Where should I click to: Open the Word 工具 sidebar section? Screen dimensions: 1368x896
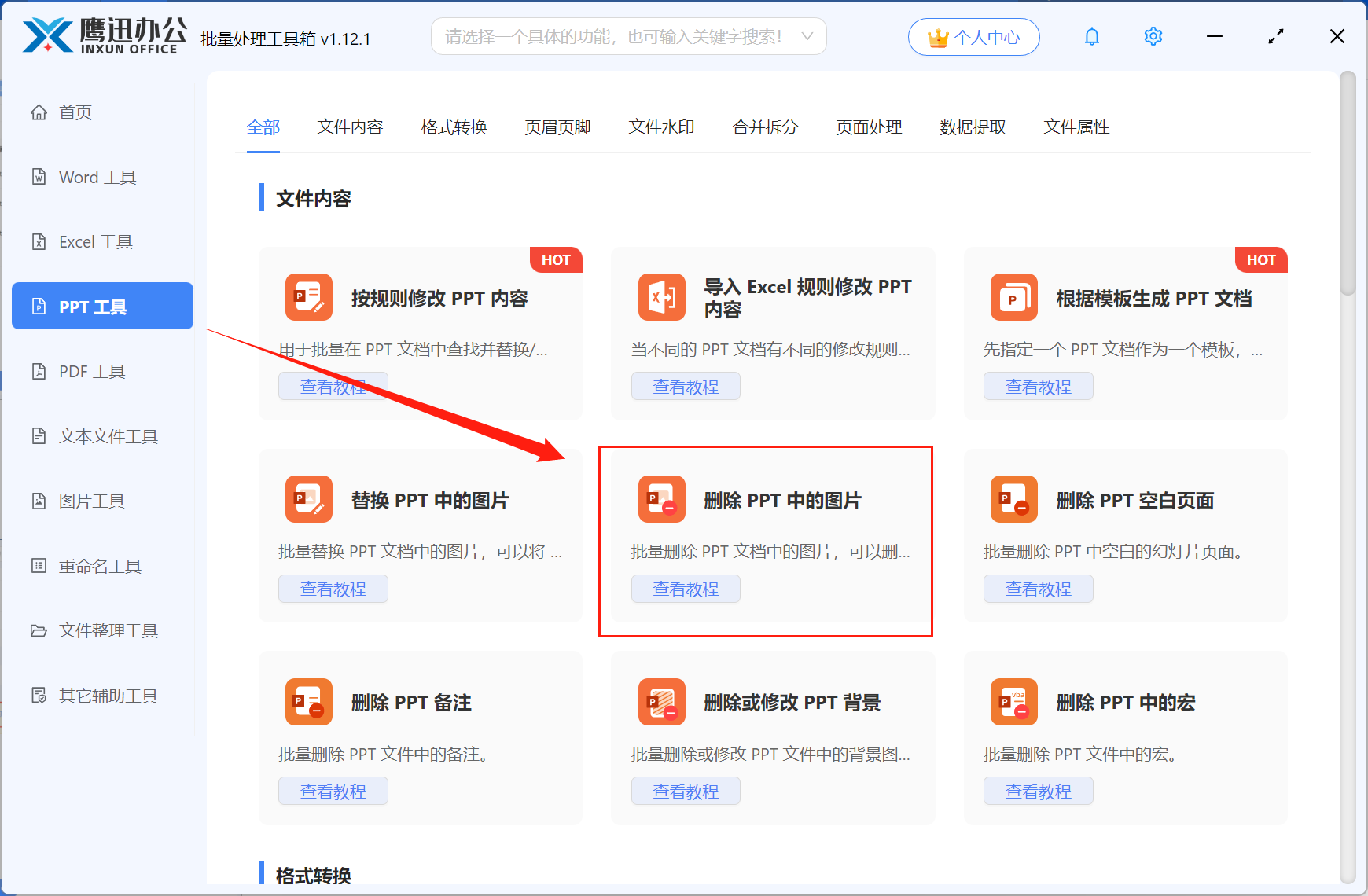tap(95, 177)
